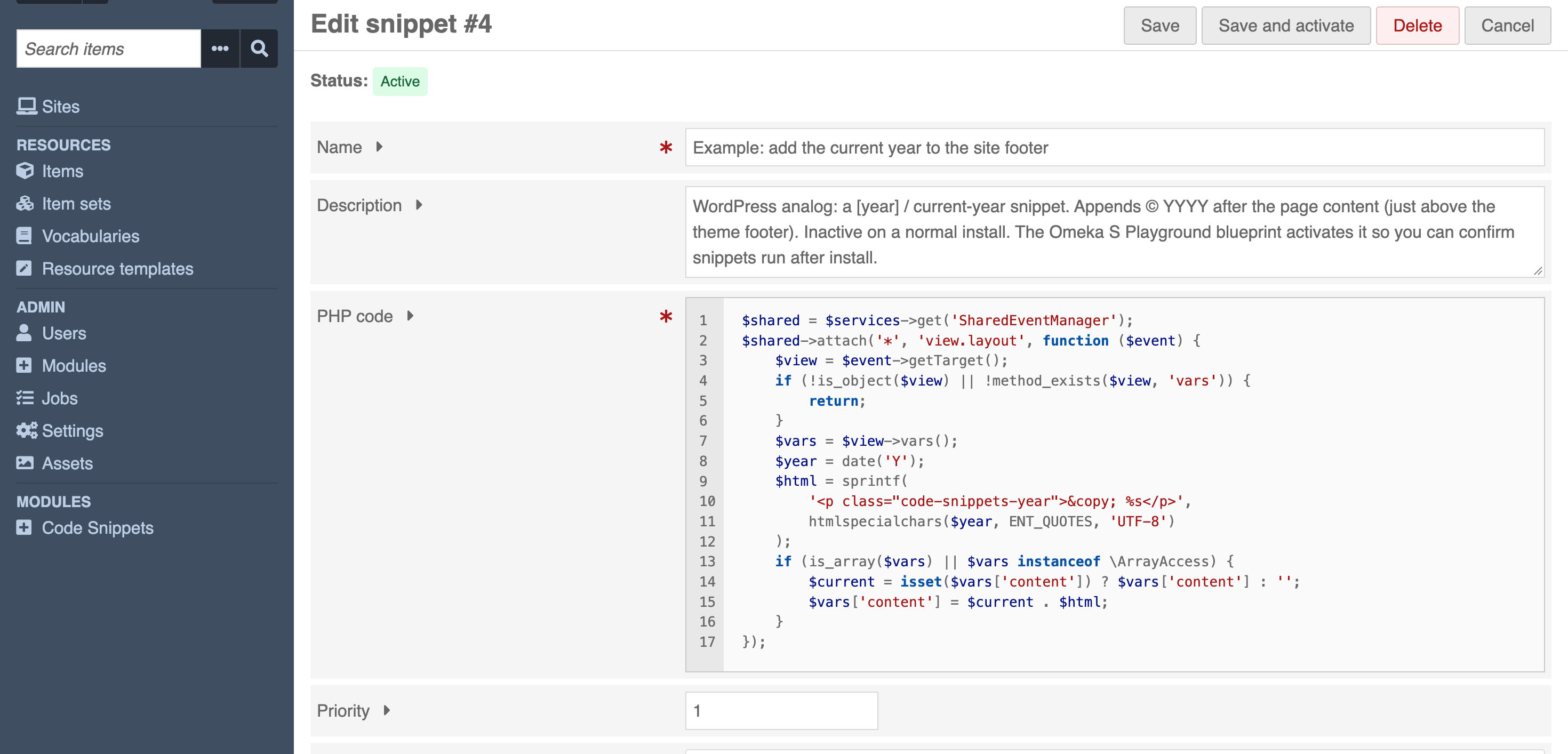Click the Modules plus-square icon
The height and width of the screenshot is (754, 1568).
click(24, 365)
